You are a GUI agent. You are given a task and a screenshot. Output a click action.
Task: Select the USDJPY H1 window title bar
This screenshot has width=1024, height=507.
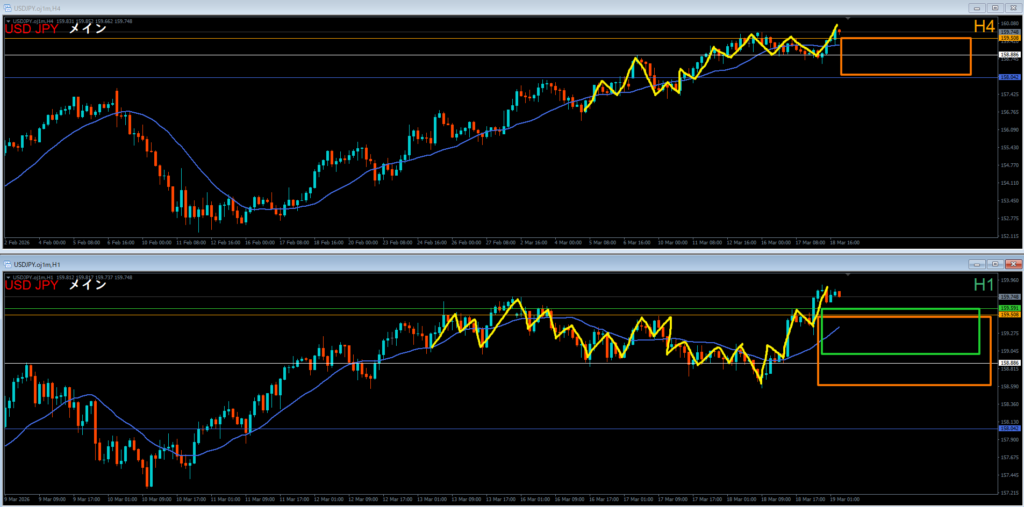point(400,264)
